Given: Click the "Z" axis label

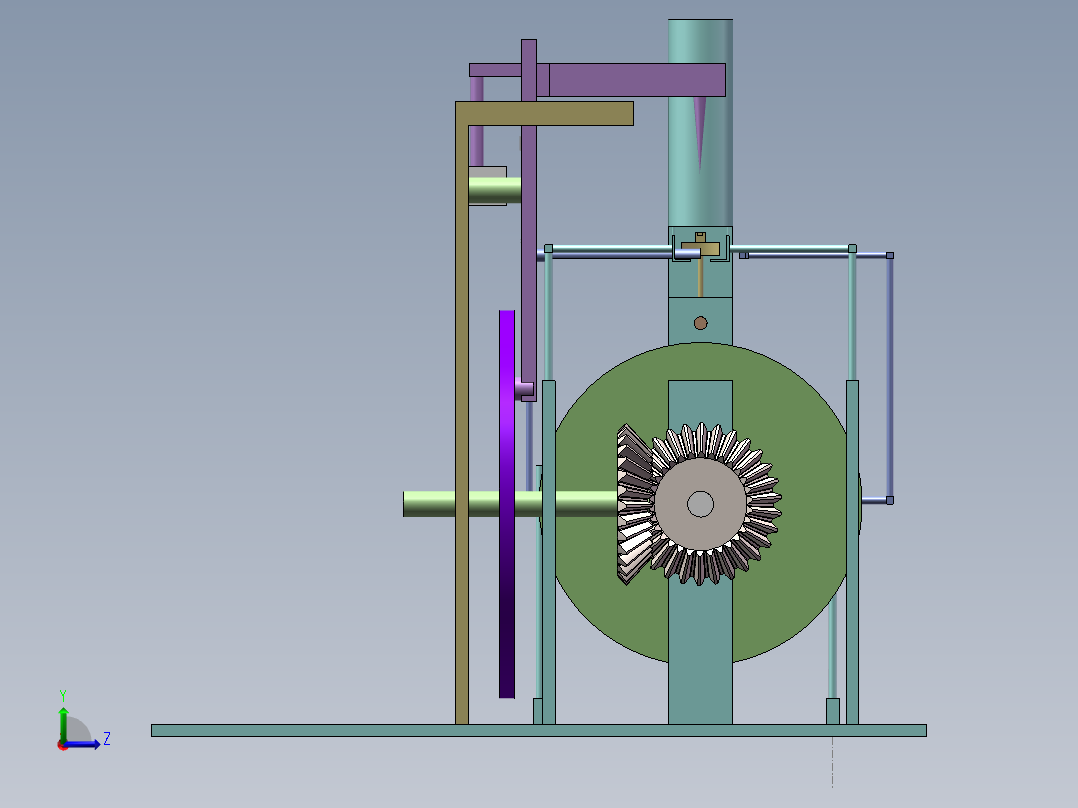Looking at the screenshot, I should tap(107, 739).
